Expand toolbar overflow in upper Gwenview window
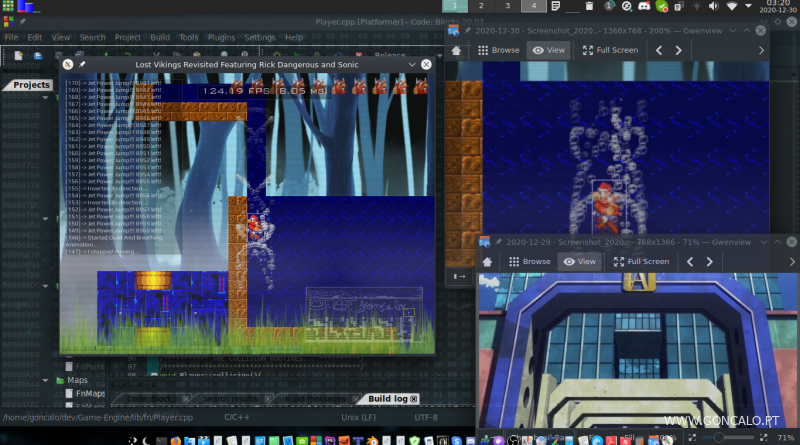The height and width of the screenshot is (445, 800). [761, 50]
